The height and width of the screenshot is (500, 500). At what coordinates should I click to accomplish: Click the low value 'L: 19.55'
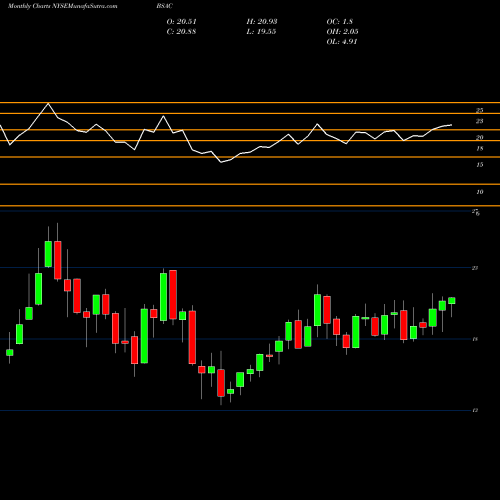pyautogui.click(x=261, y=32)
